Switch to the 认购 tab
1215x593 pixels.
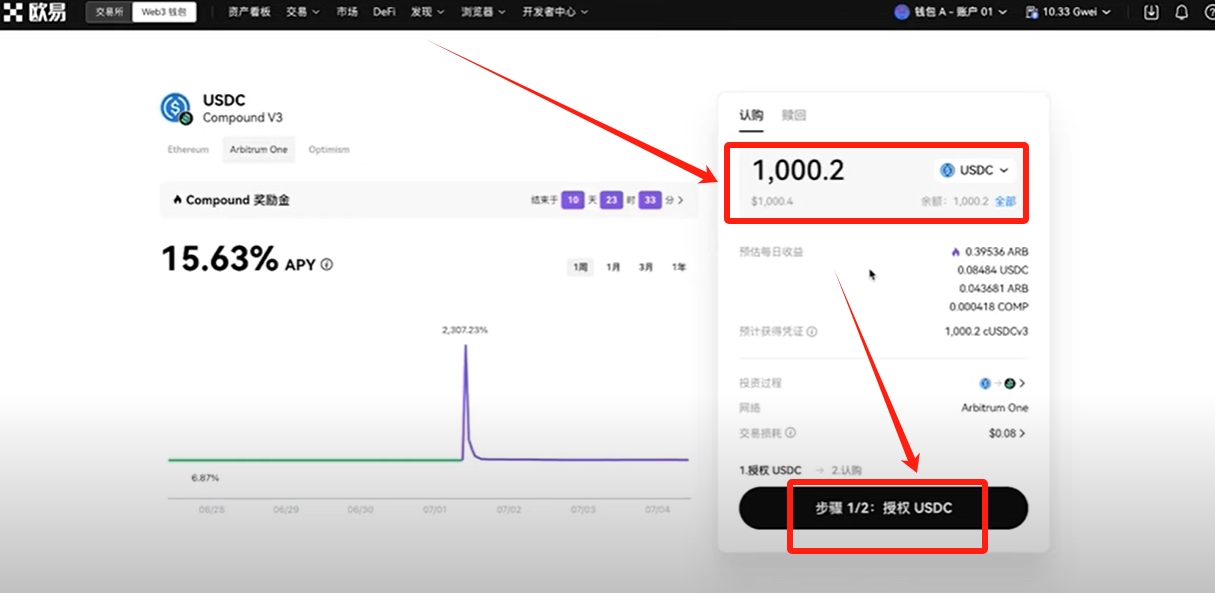click(751, 115)
